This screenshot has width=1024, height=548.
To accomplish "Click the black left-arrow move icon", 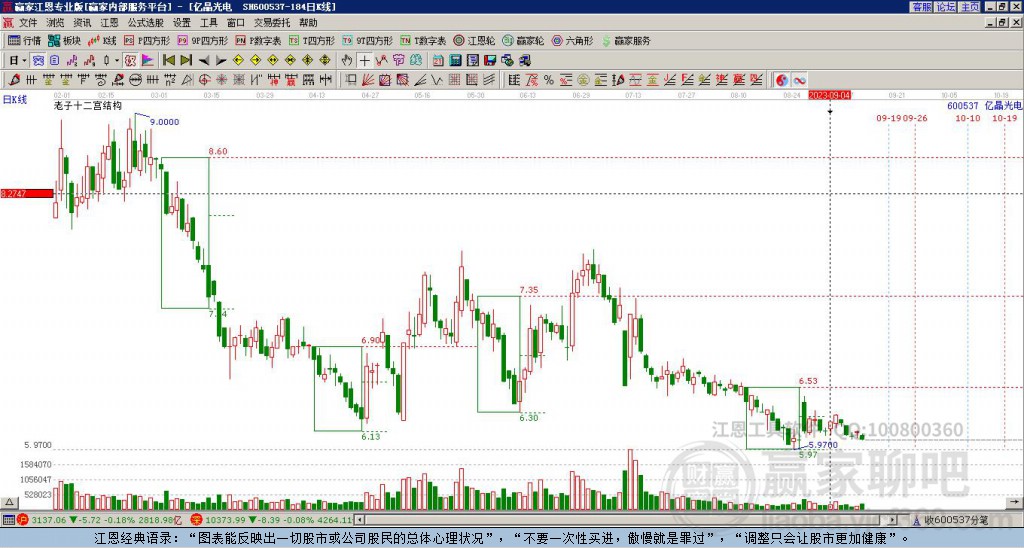I will point(204,61).
